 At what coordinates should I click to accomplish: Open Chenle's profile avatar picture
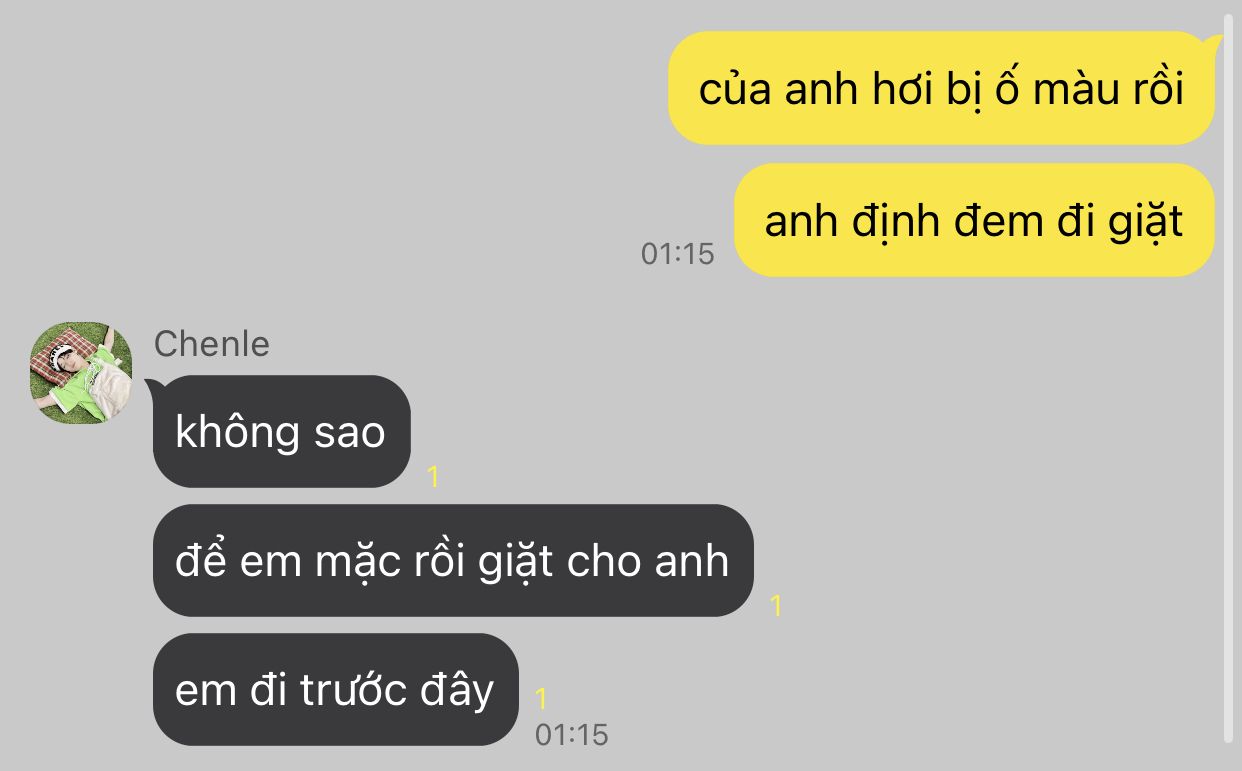(81, 373)
